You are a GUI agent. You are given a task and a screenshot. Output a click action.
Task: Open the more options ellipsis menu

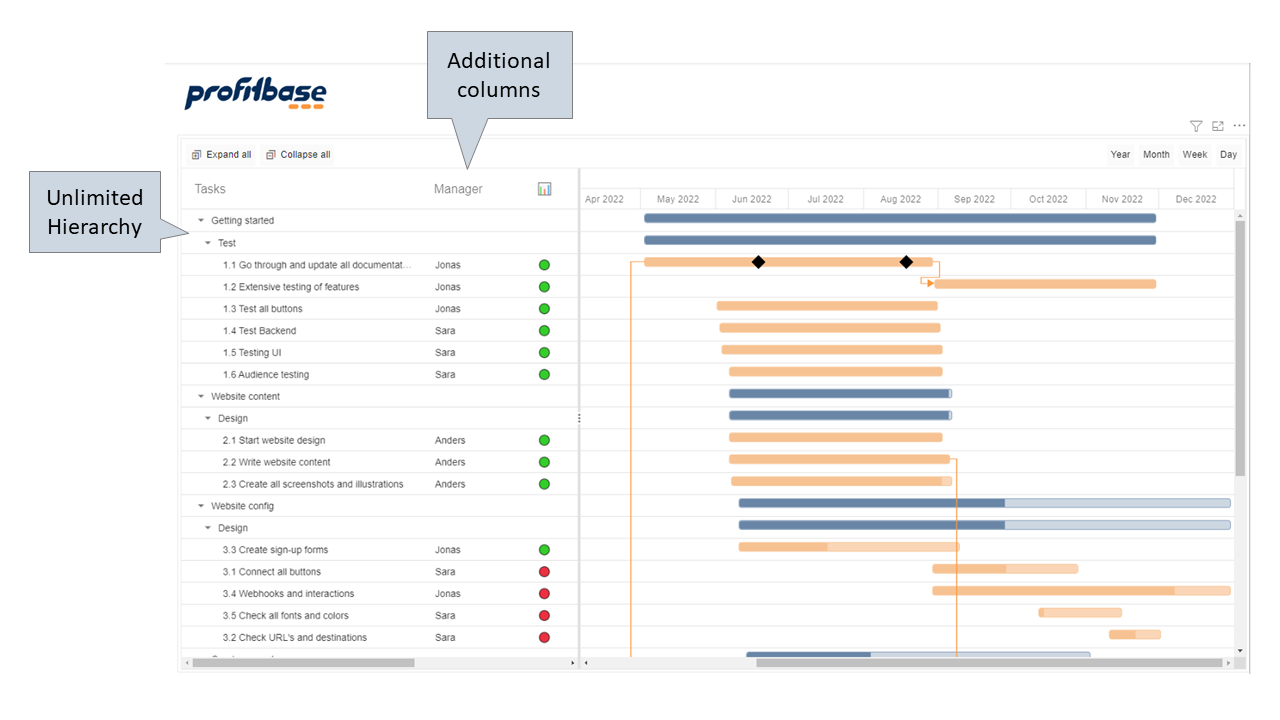coord(1240,126)
